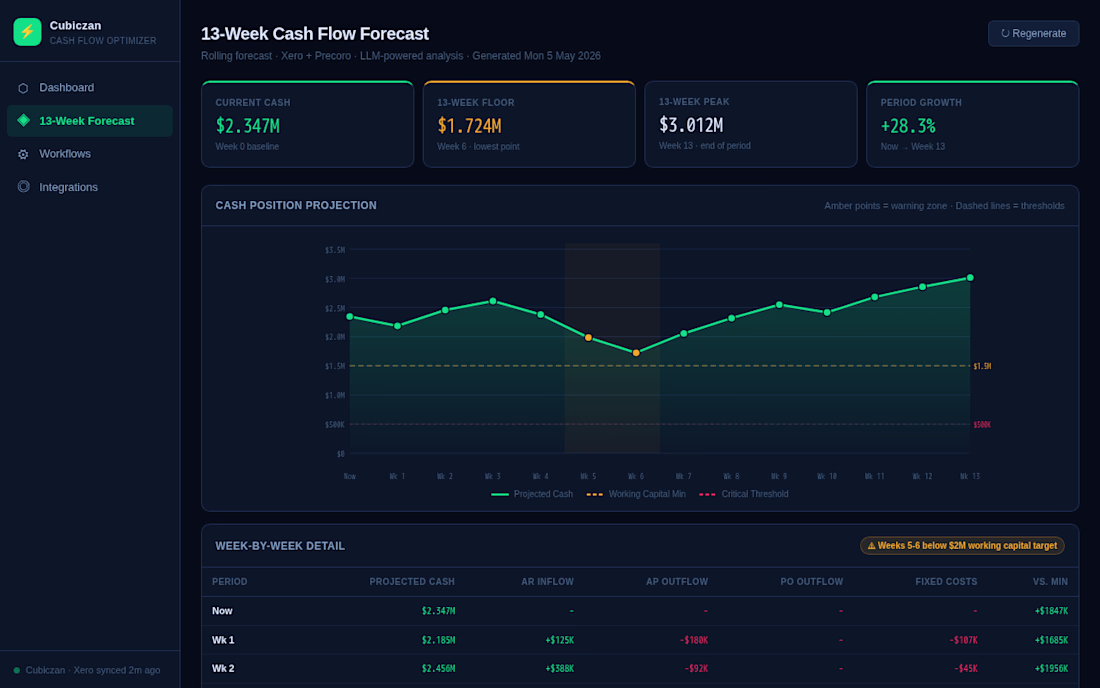Click the -$107K fixed costs cell
1100x688 pixels.
(x=963, y=640)
